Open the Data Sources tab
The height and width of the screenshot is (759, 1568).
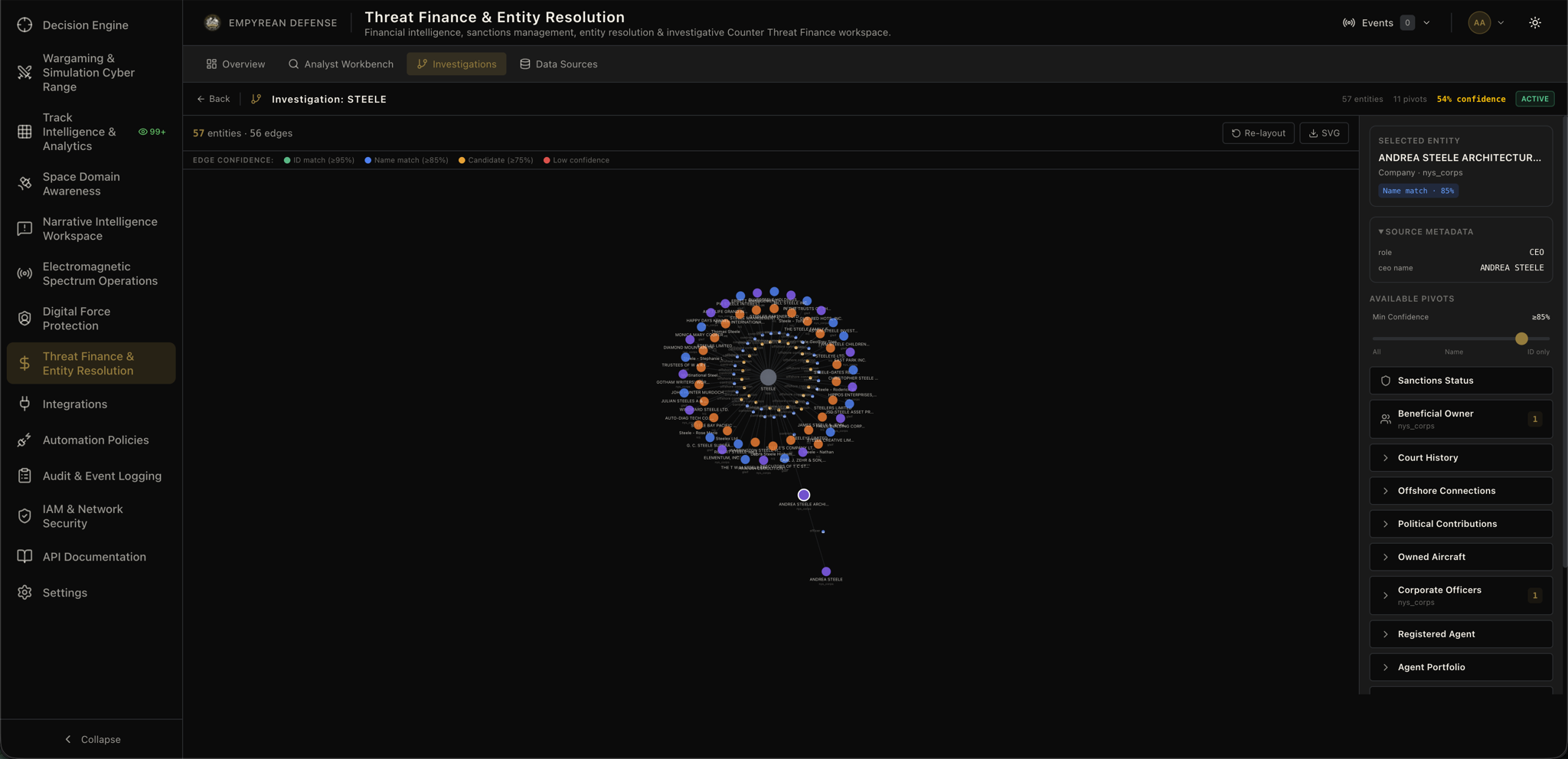pos(558,64)
